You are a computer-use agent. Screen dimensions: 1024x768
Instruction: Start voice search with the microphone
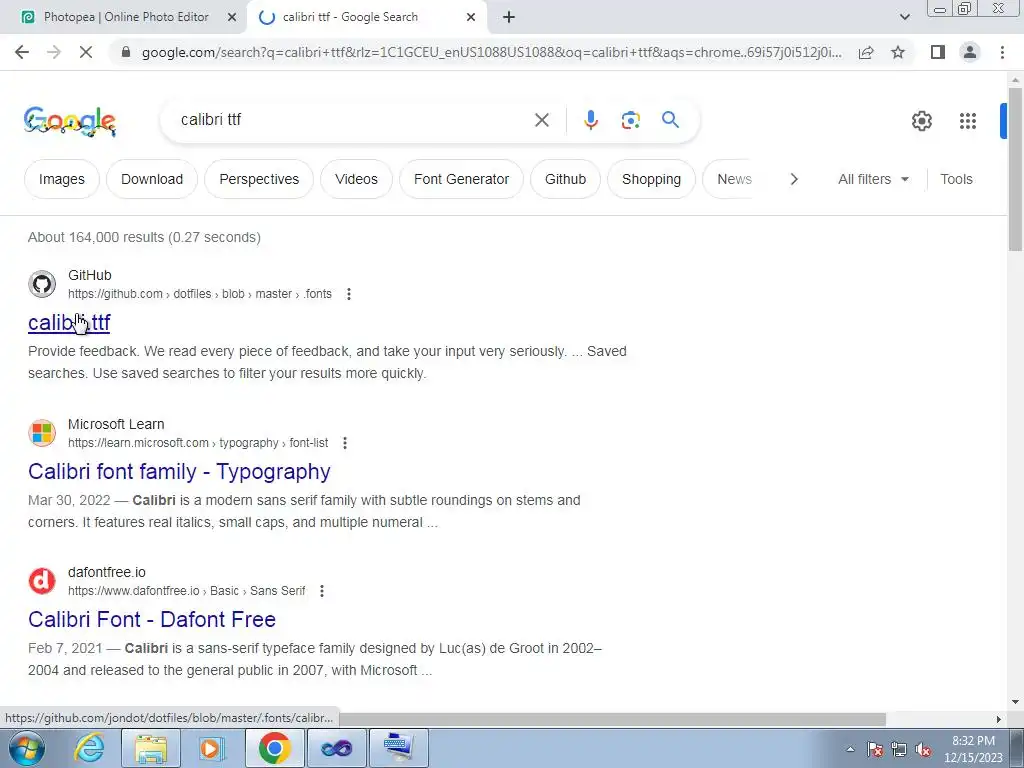(590, 120)
